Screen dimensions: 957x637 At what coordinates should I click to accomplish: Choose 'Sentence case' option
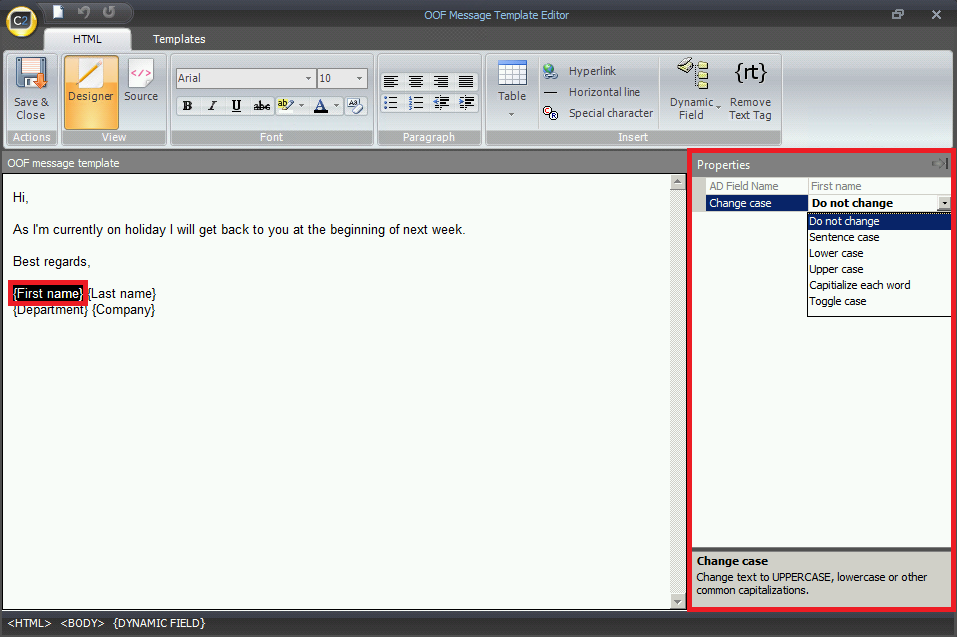click(879, 237)
